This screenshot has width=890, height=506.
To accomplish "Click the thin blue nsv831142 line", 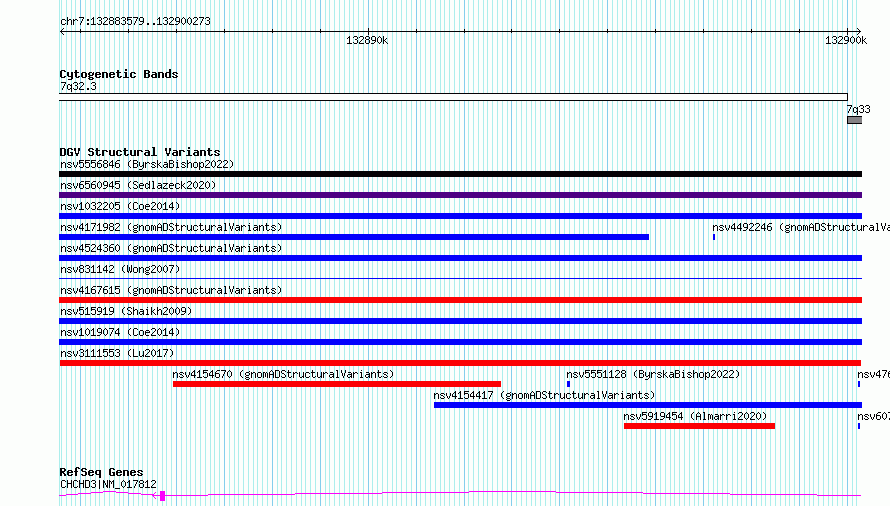I will click(x=460, y=278).
